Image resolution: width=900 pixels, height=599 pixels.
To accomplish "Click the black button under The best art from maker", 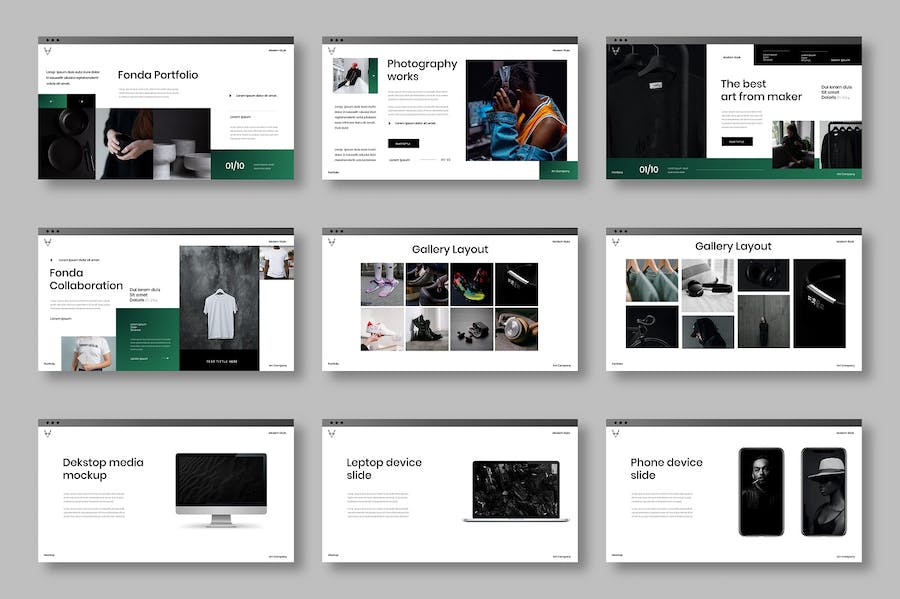I will click(x=736, y=142).
